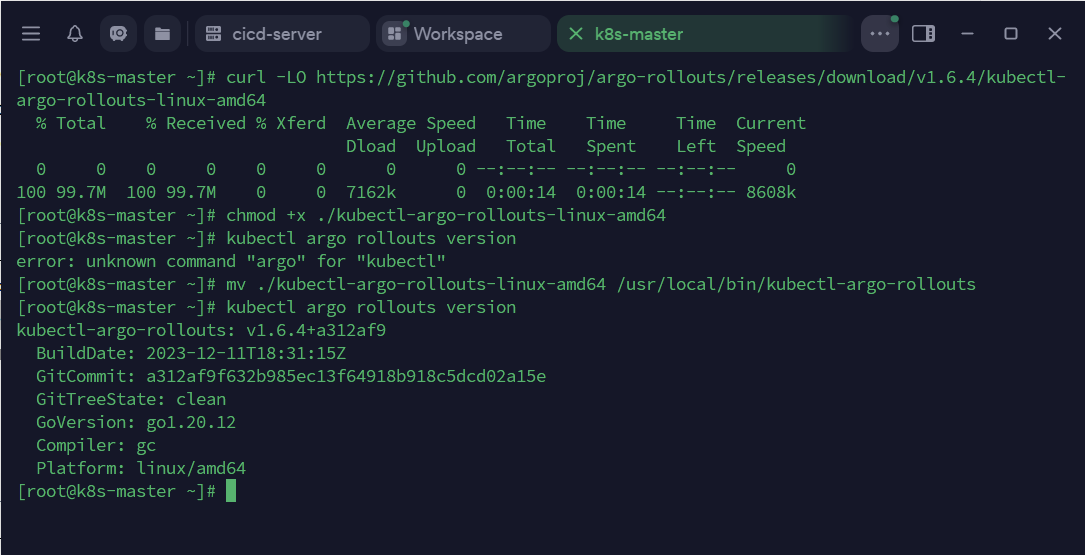Close the terminal application window

[1054, 34]
